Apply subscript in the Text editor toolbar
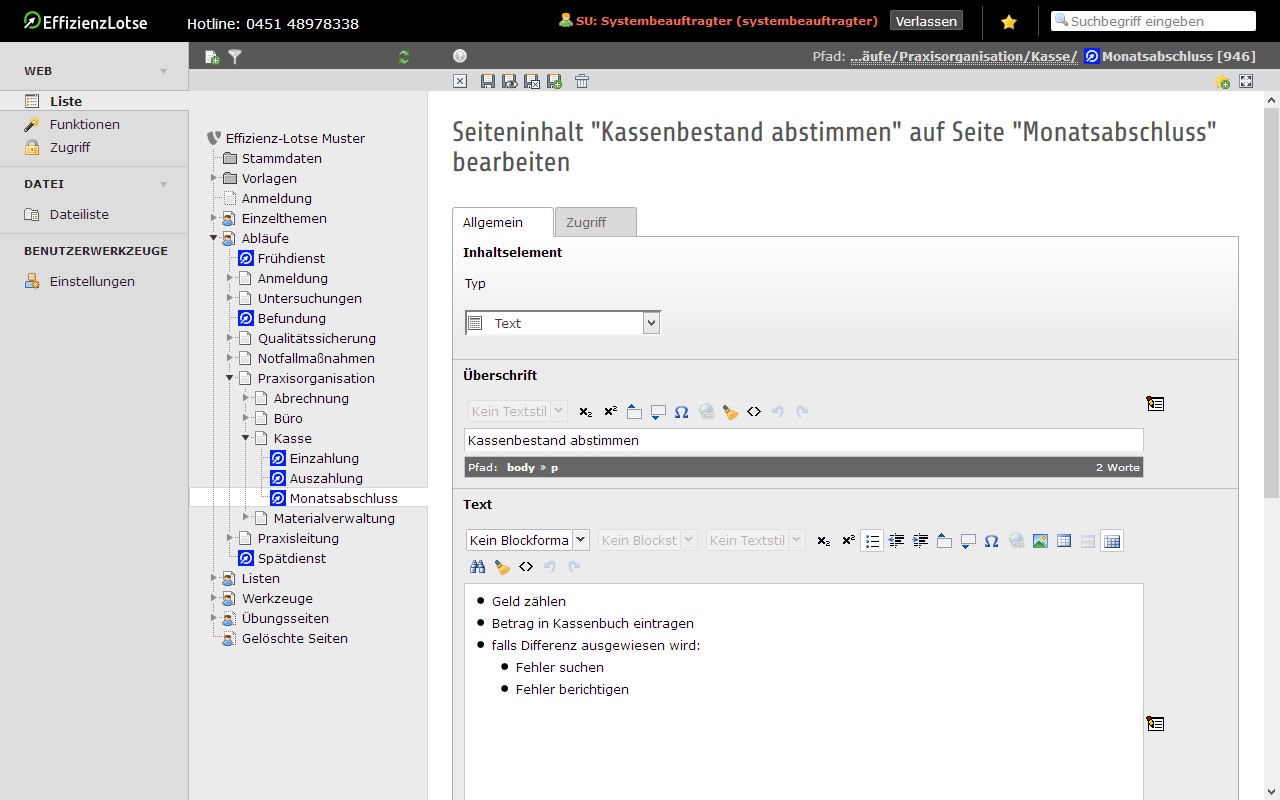Screen dimensions: 1280x800 [824, 541]
